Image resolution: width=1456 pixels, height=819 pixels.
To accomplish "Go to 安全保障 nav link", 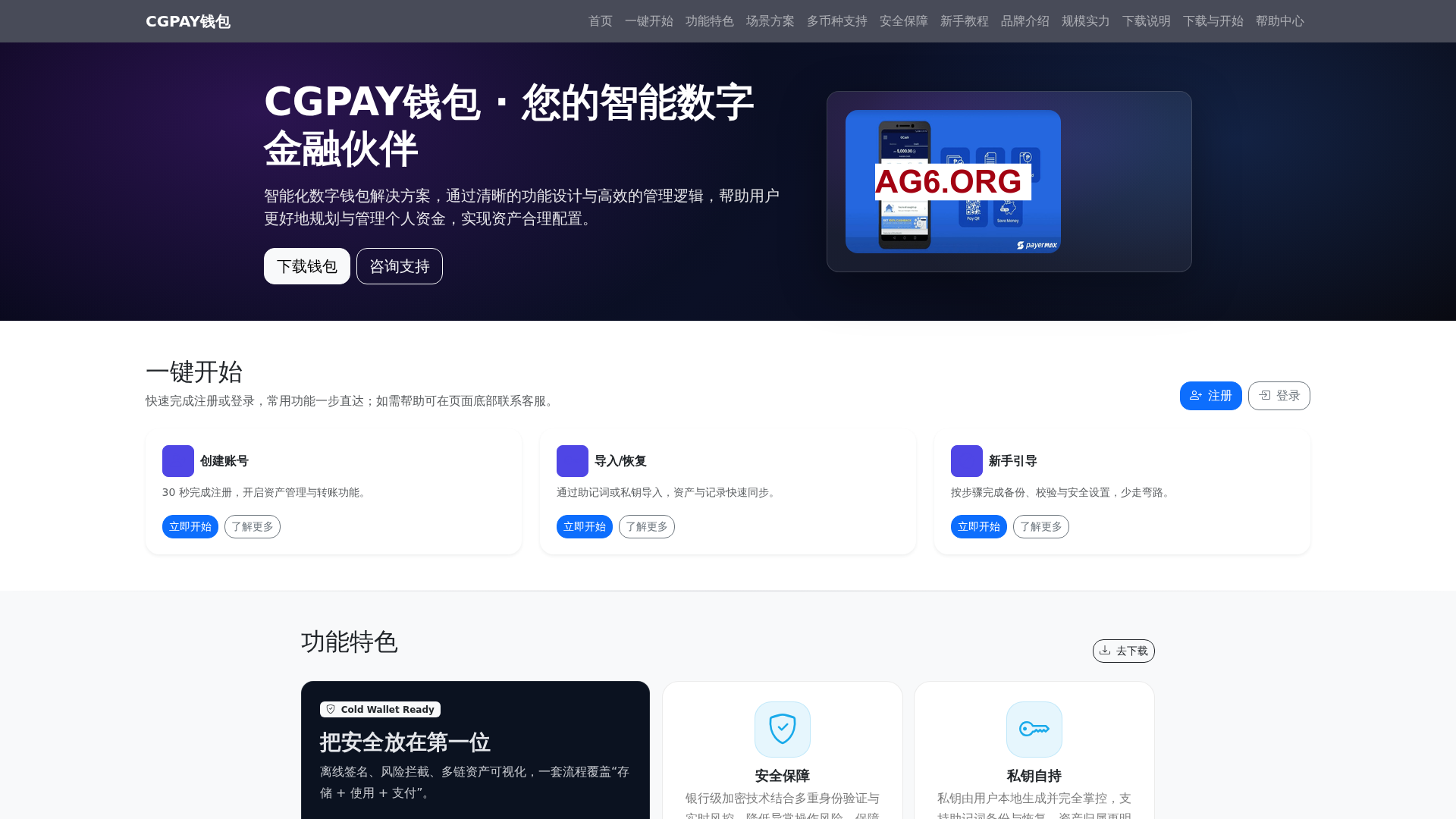I will 904,21.
